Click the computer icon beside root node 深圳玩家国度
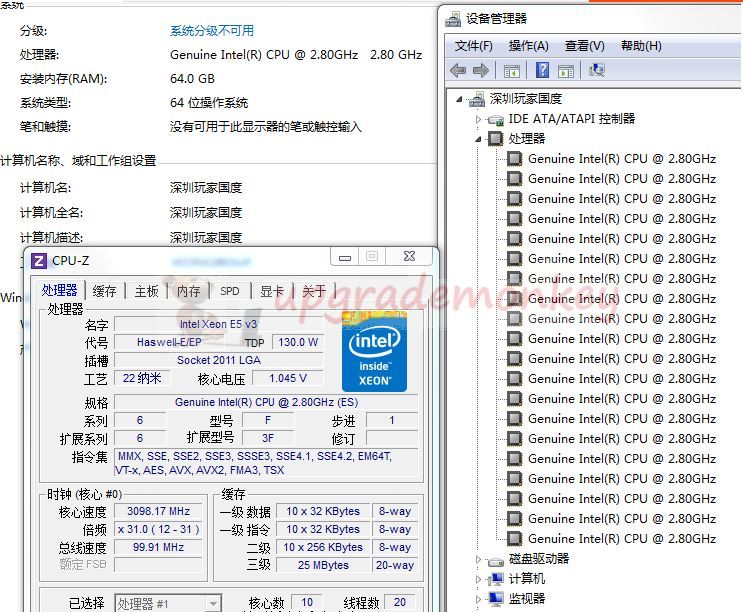 tap(476, 99)
